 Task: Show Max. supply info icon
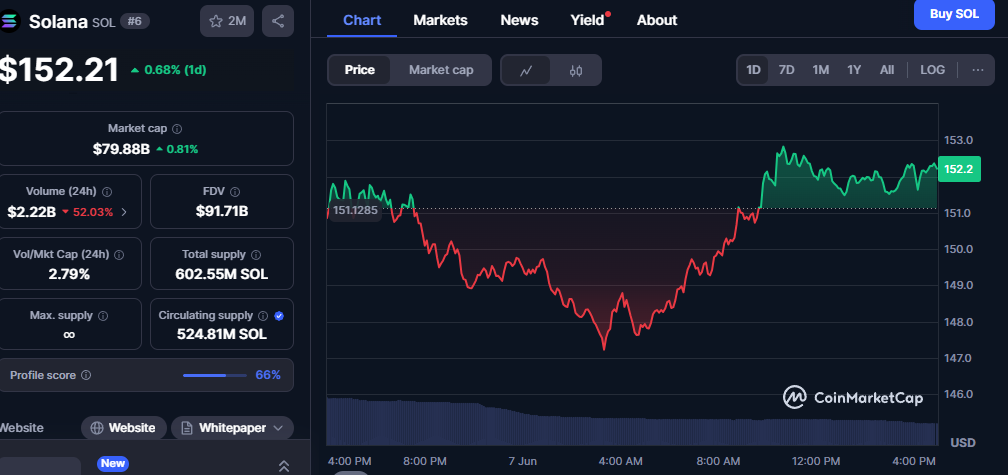tap(103, 316)
